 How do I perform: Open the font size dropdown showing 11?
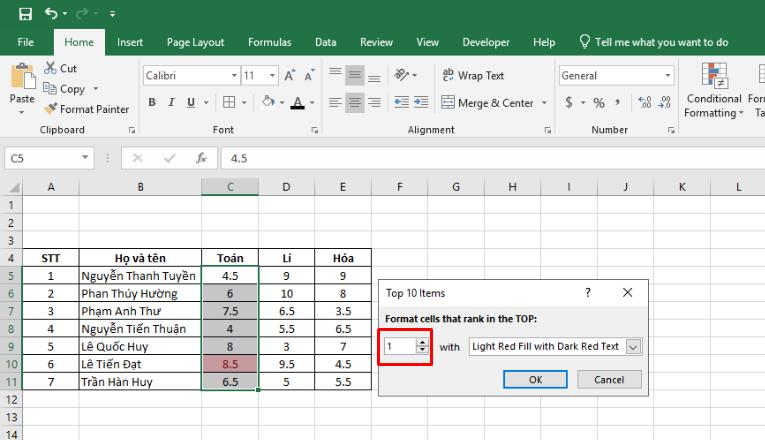(272, 76)
